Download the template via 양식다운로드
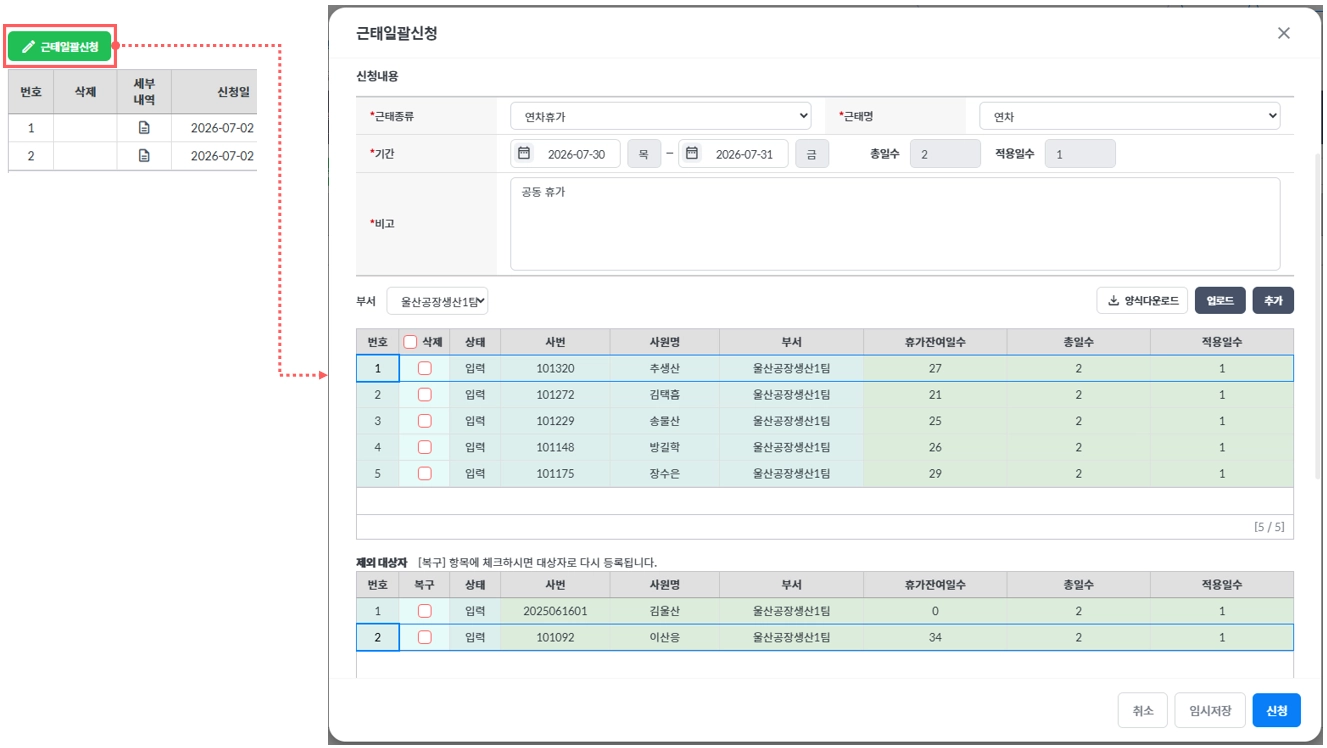1327x748 pixels. point(1143,300)
